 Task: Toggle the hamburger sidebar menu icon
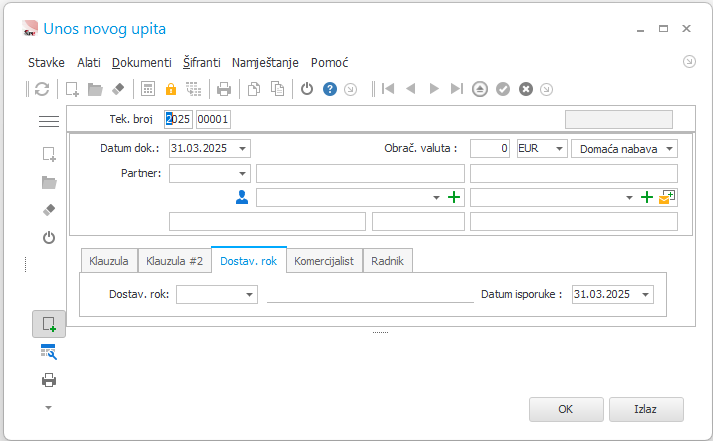[x=49, y=121]
